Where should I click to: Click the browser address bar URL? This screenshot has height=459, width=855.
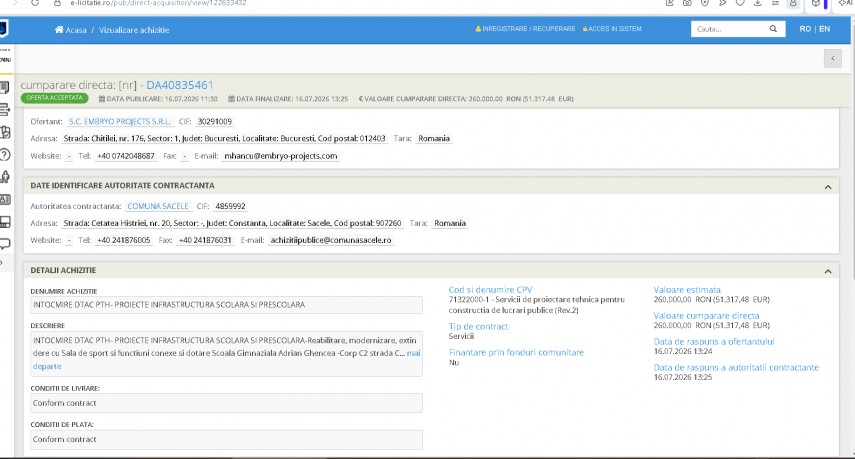point(158,3)
